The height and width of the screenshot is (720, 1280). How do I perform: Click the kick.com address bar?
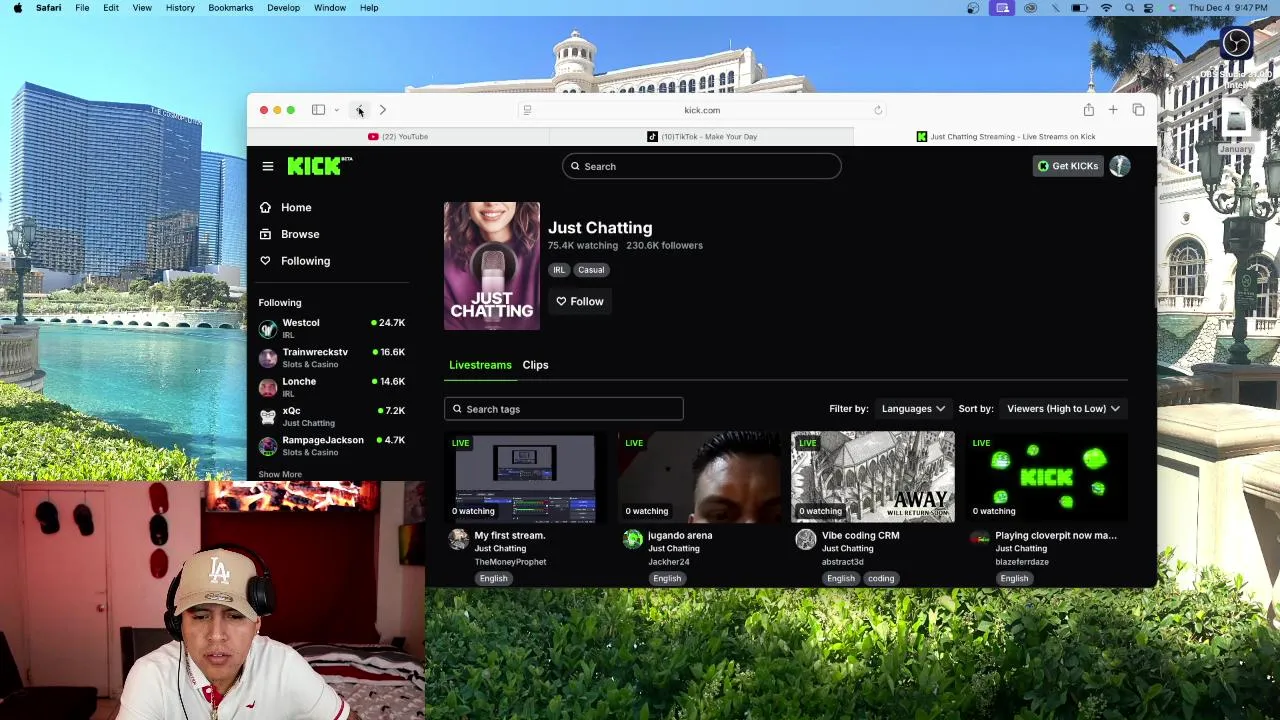coord(702,110)
